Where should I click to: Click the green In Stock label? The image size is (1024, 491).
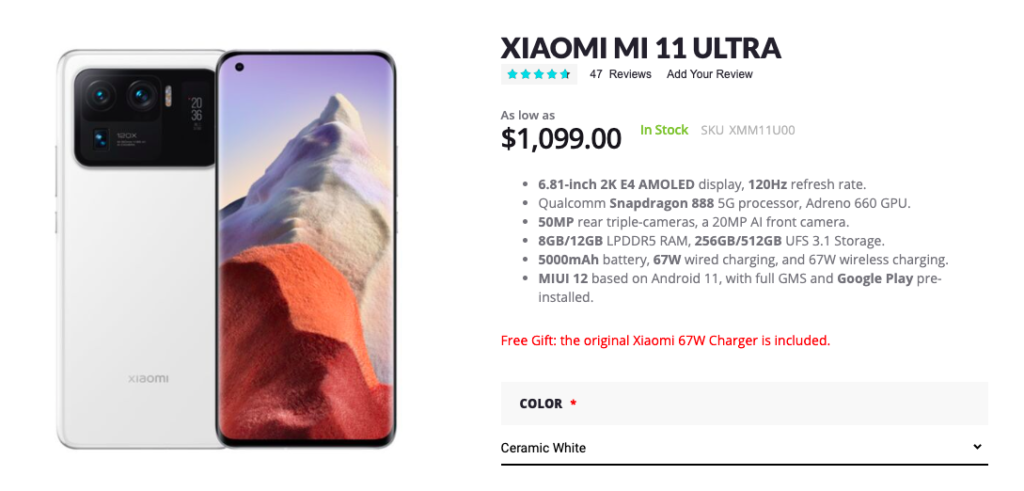point(664,130)
